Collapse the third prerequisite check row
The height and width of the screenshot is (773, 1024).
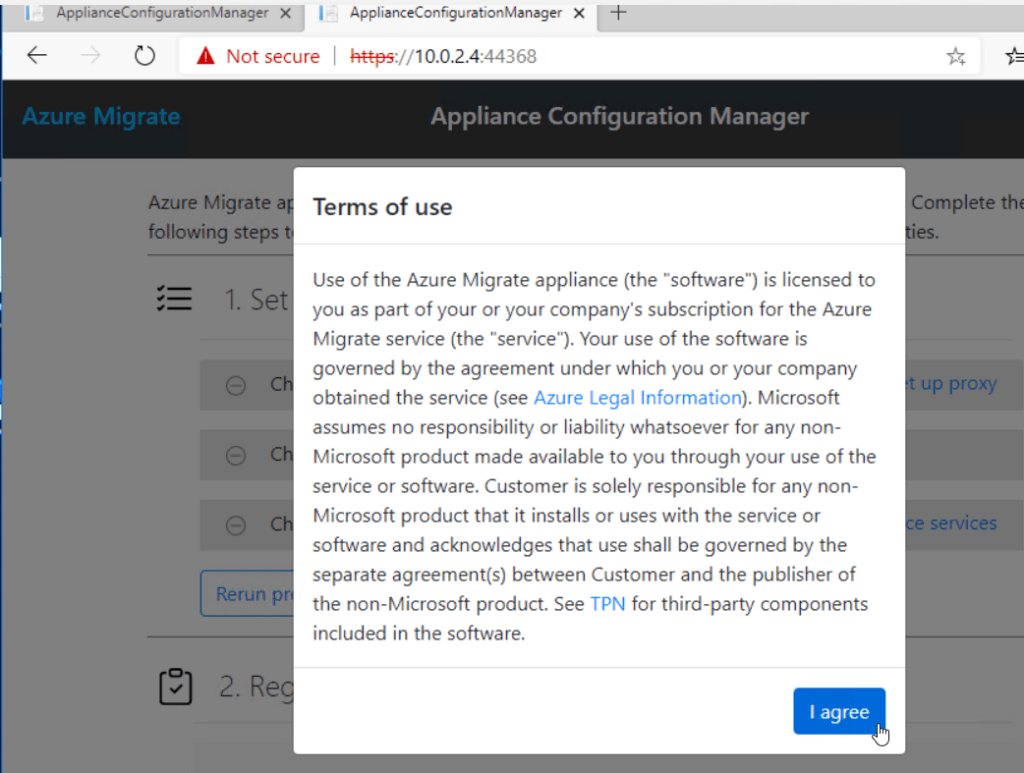click(x=236, y=525)
